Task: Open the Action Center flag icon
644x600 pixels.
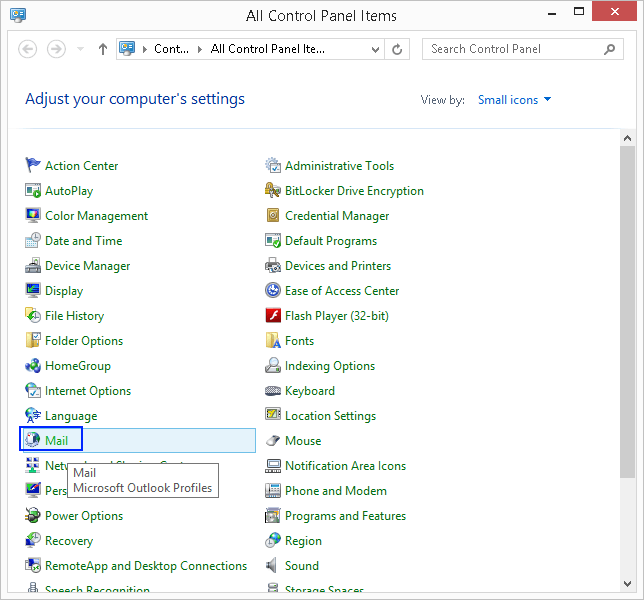Action: (32, 166)
